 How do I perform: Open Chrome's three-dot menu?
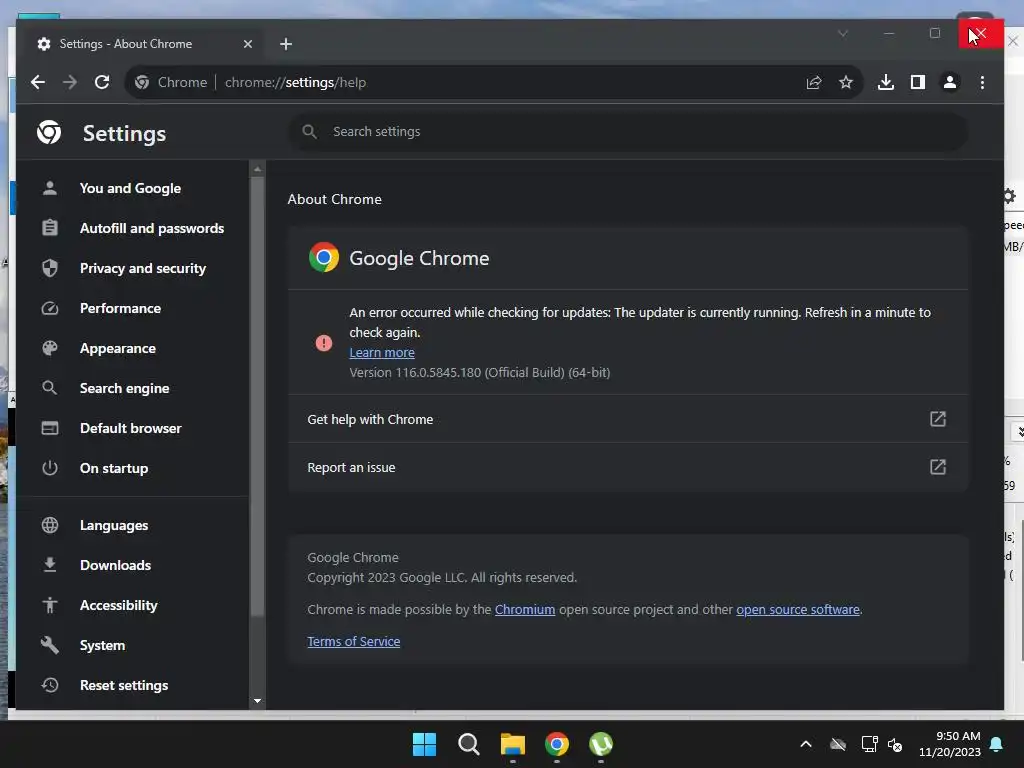click(982, 82)
